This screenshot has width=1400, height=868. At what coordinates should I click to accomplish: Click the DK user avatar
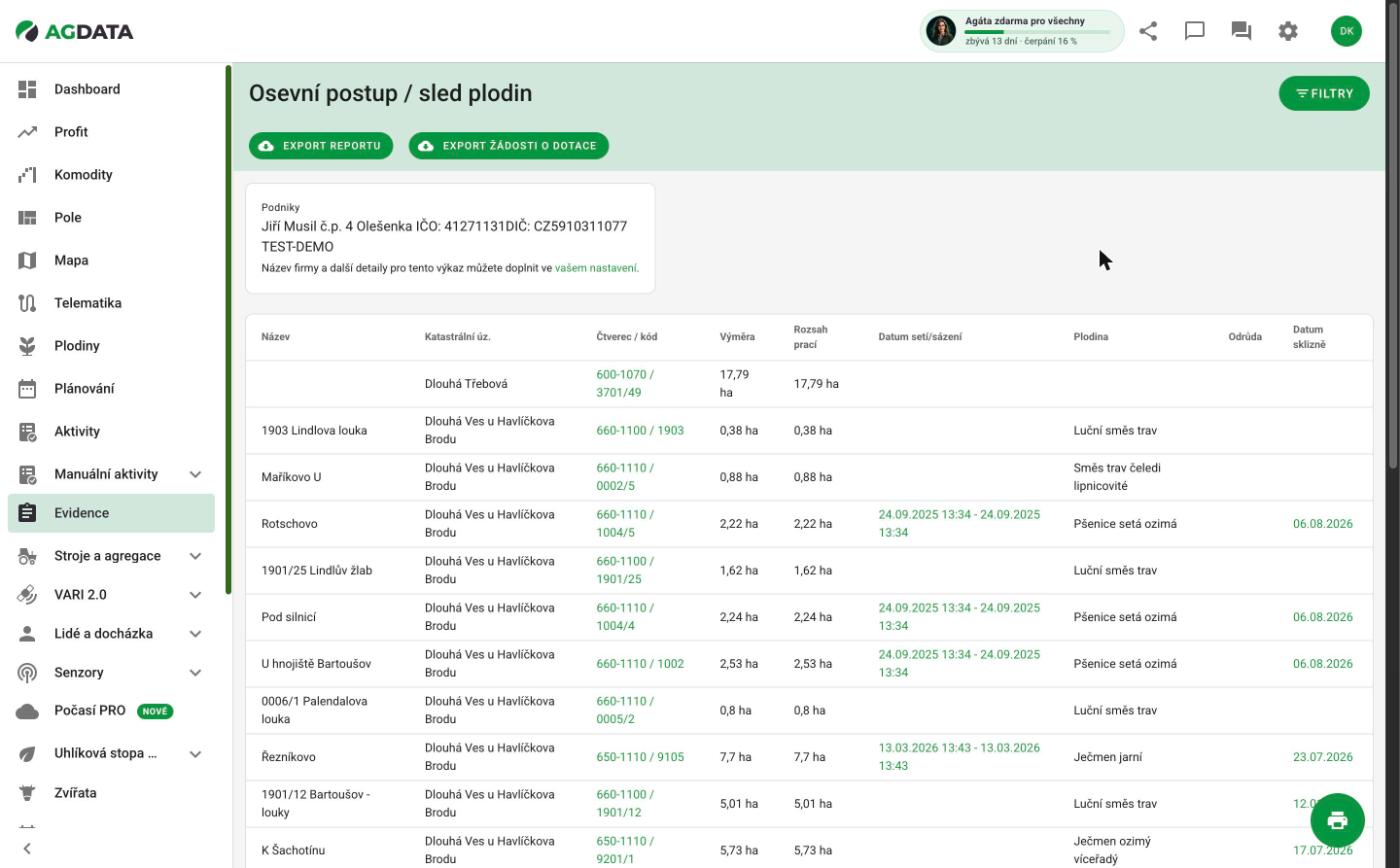(1346, 31)
